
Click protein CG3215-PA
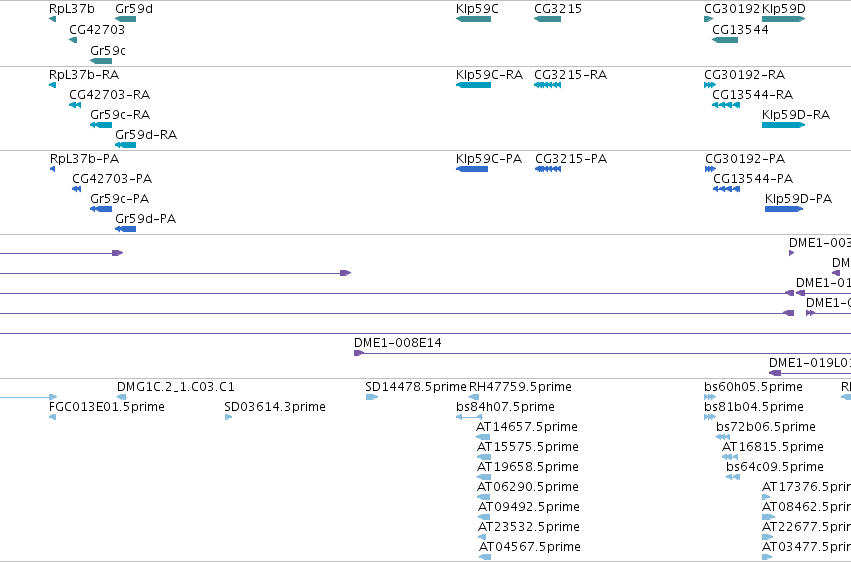pyautogui.click(x=548, y=169)
